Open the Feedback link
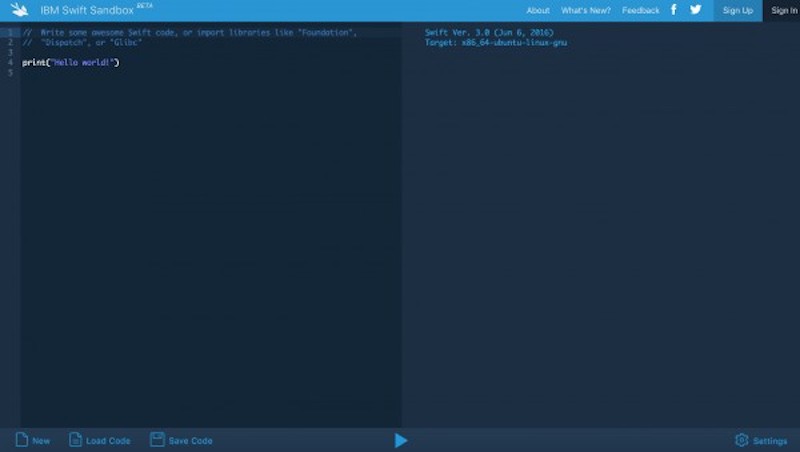The width and height of the screenshot is (800, 452). [640, 10]
